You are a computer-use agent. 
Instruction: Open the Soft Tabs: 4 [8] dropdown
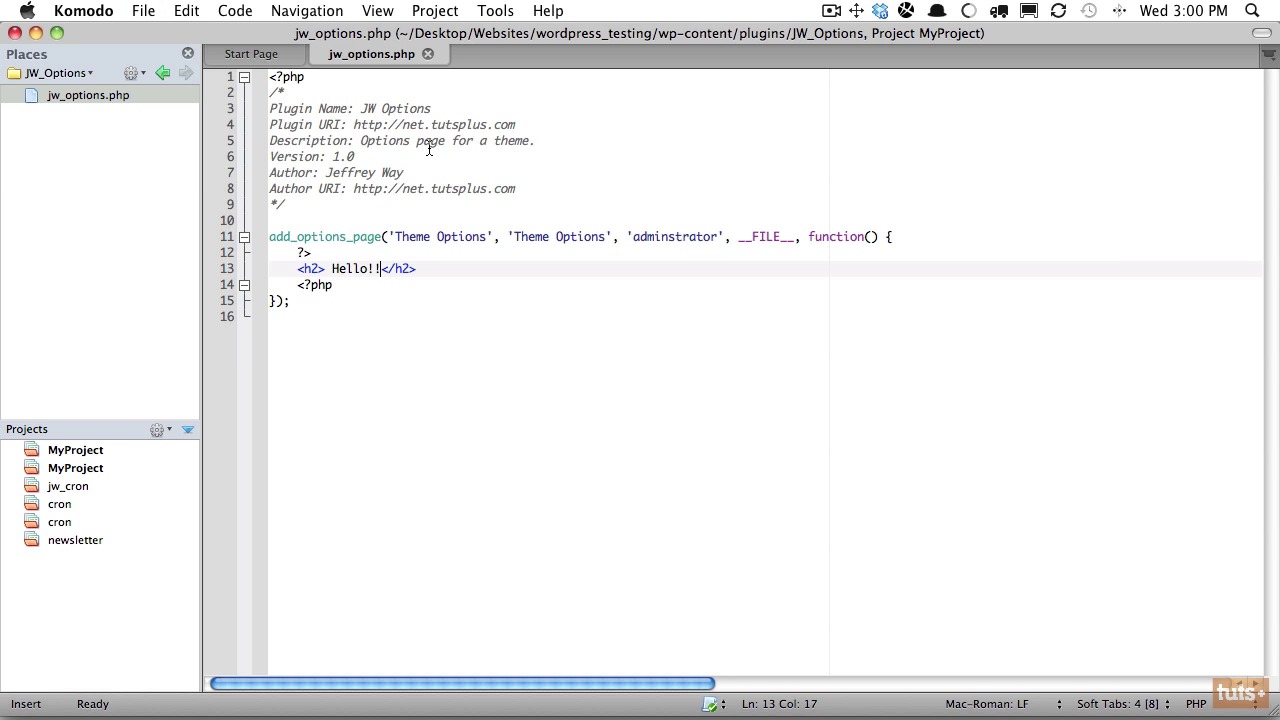pos(1122,704)
